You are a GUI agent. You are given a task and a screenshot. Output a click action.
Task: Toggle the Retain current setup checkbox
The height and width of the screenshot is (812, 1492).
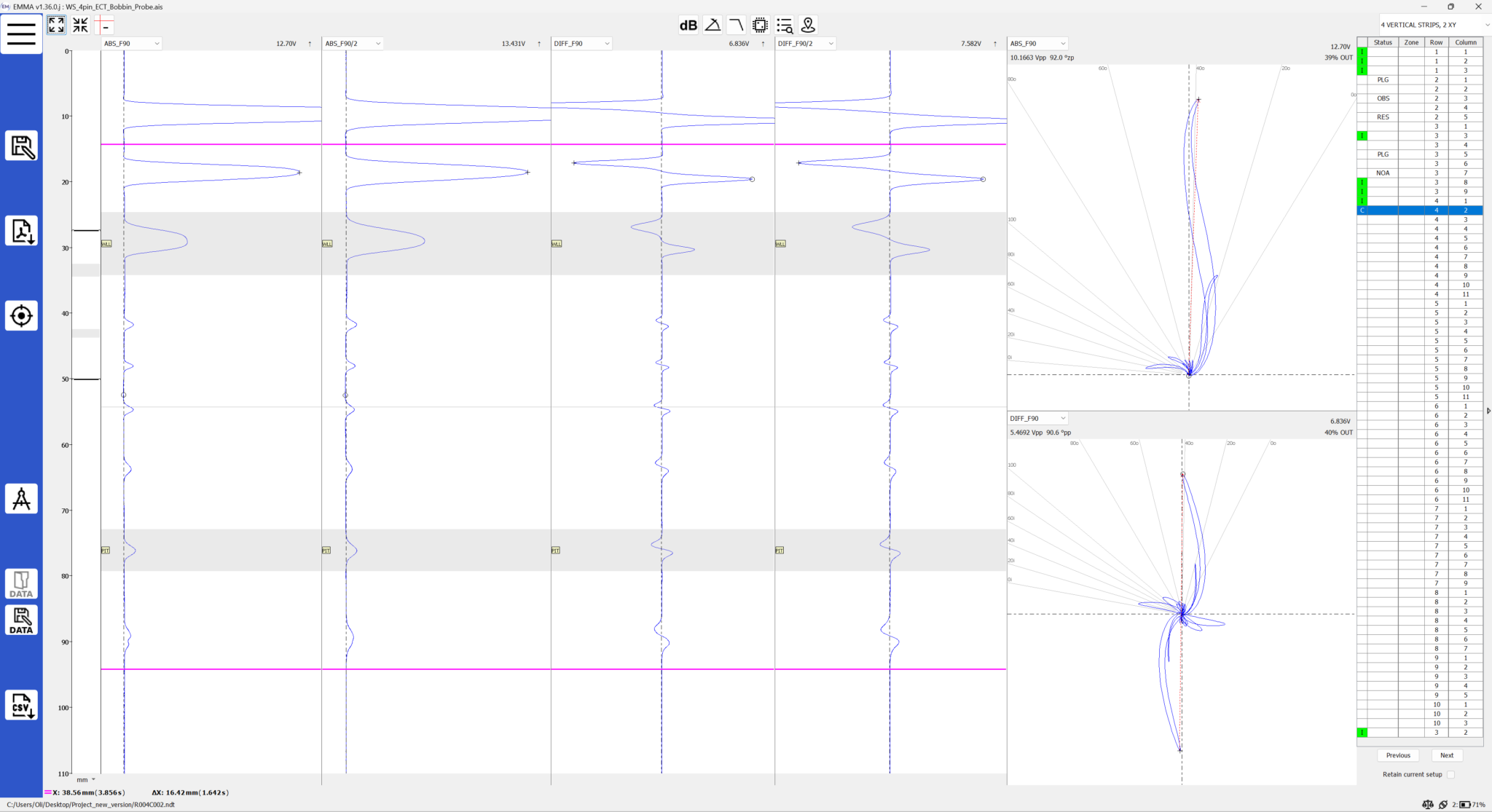click(x=1450, y=774)
